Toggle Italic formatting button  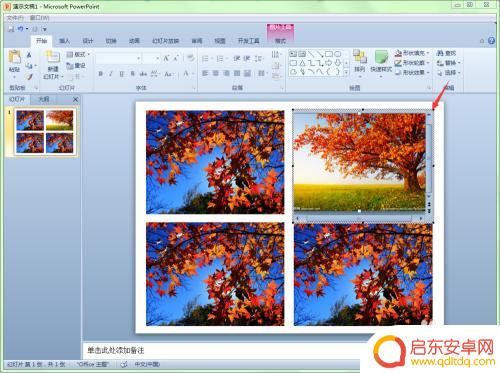tap(111, 74)
